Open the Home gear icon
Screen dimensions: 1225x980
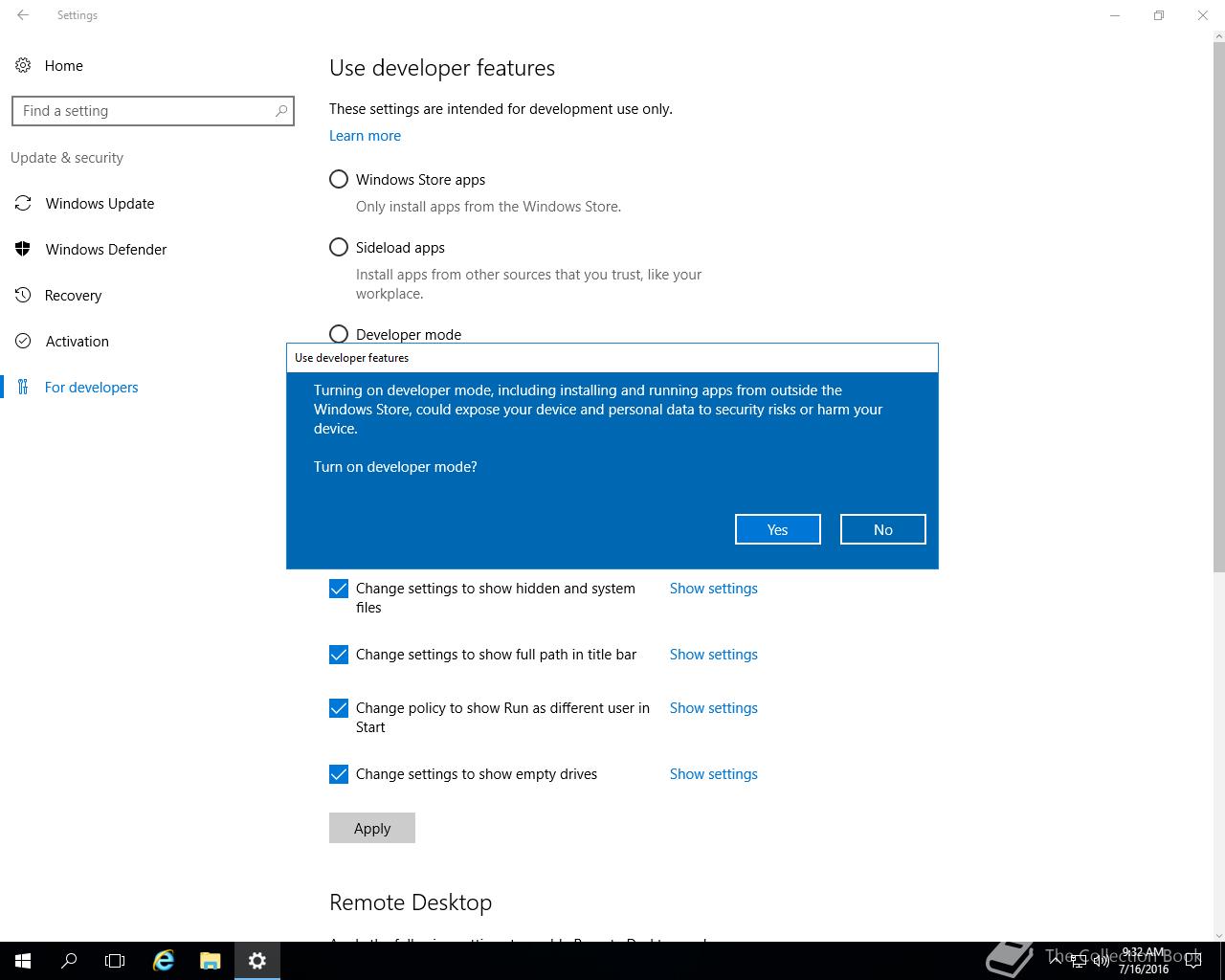[x=23, y=65]
